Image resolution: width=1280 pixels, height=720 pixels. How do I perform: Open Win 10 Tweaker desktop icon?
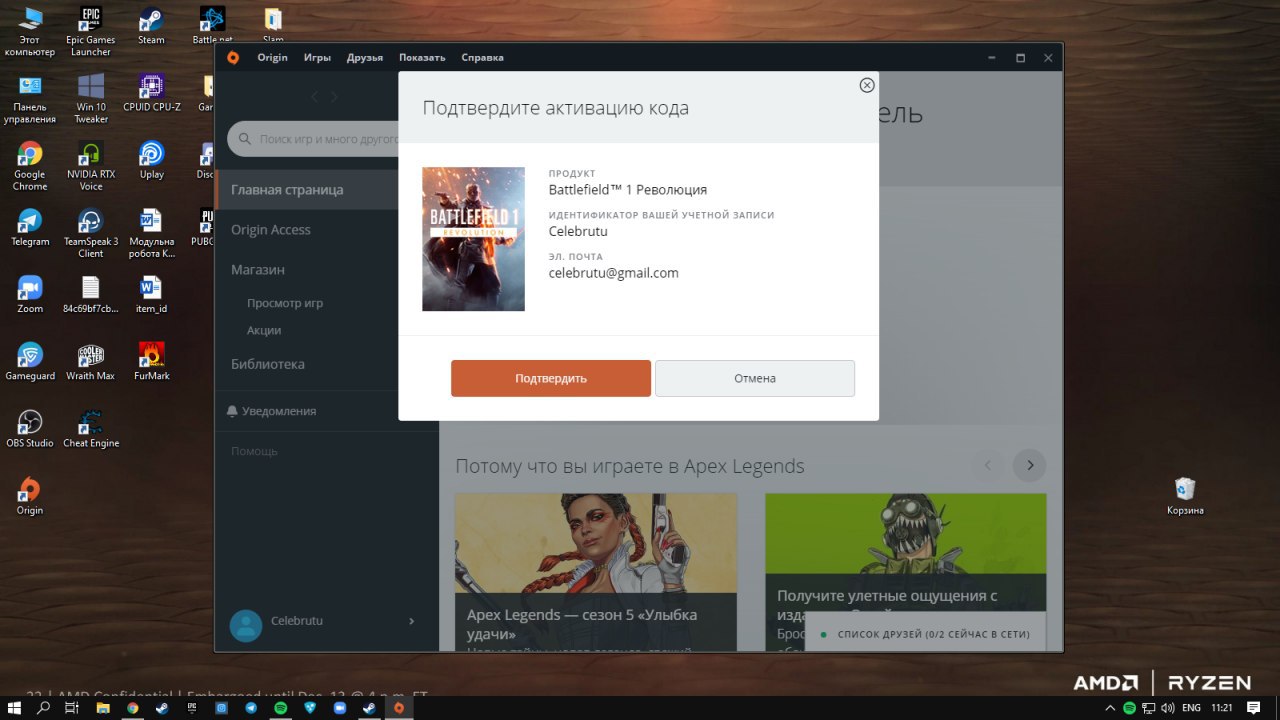coord(91,99)
